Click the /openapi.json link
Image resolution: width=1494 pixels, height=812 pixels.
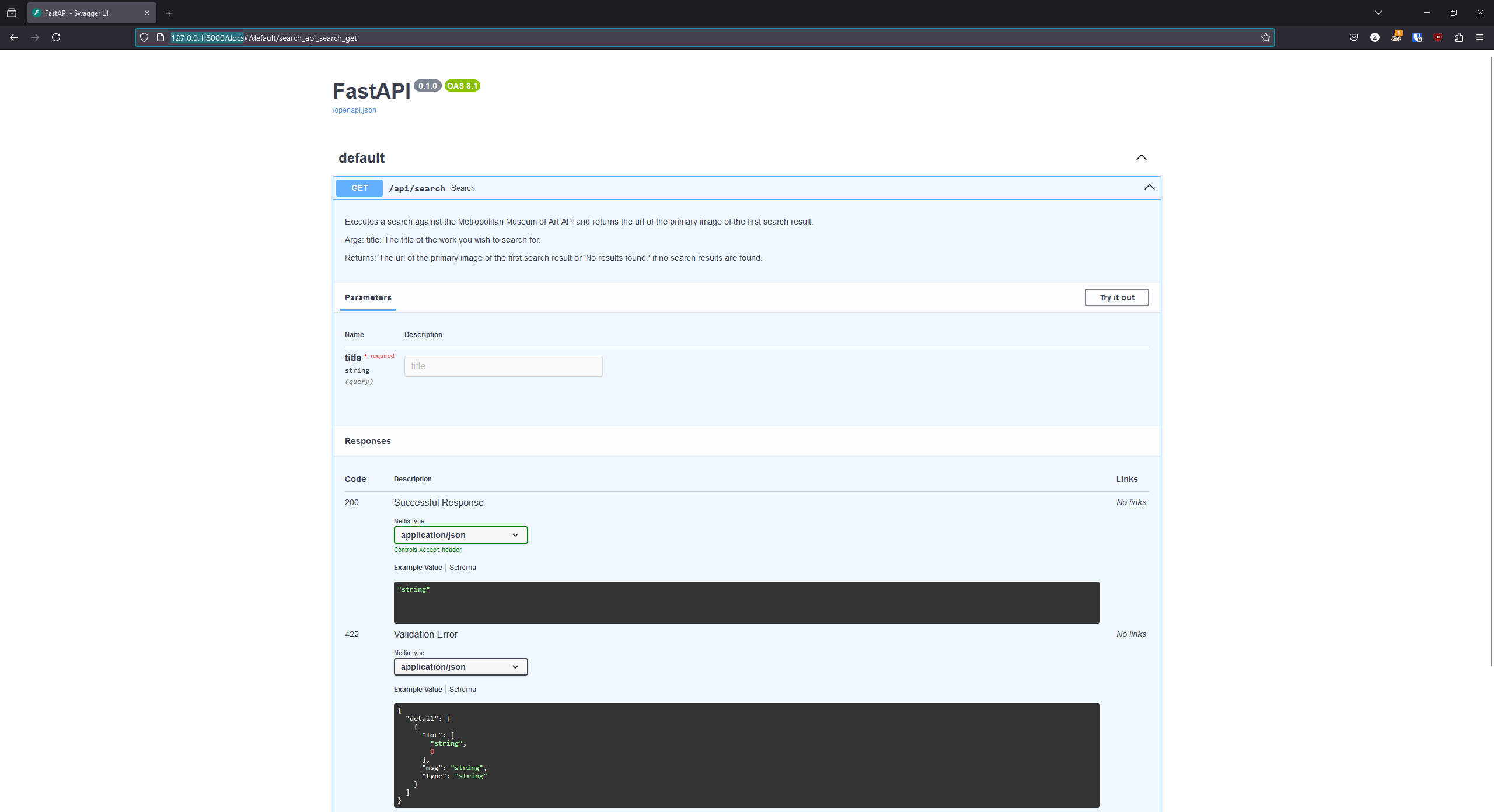355,109
